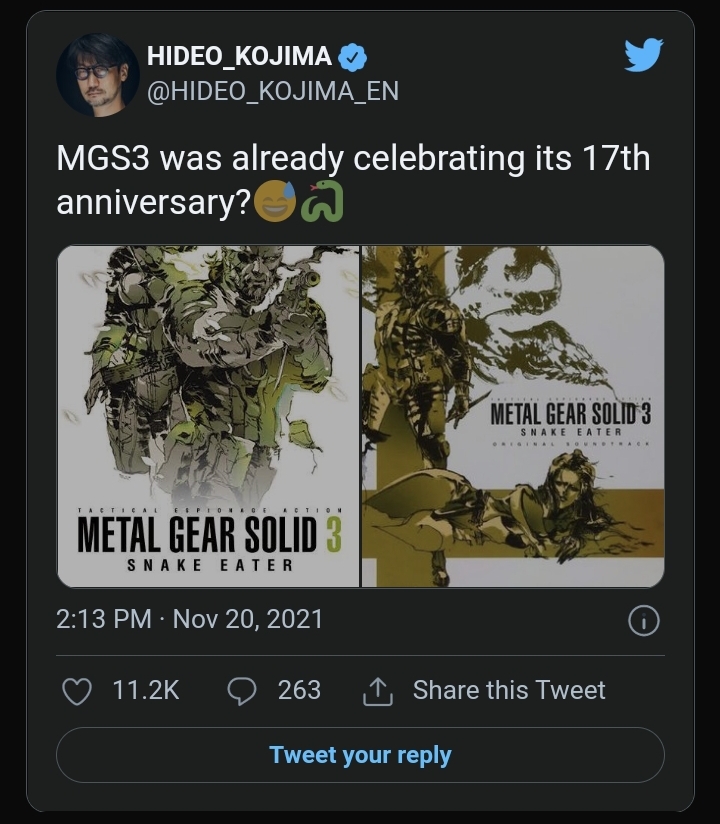The height and width of the screenshot is (824, 720).
Task: Click the blue verified badge
Action: pos(352,57)
